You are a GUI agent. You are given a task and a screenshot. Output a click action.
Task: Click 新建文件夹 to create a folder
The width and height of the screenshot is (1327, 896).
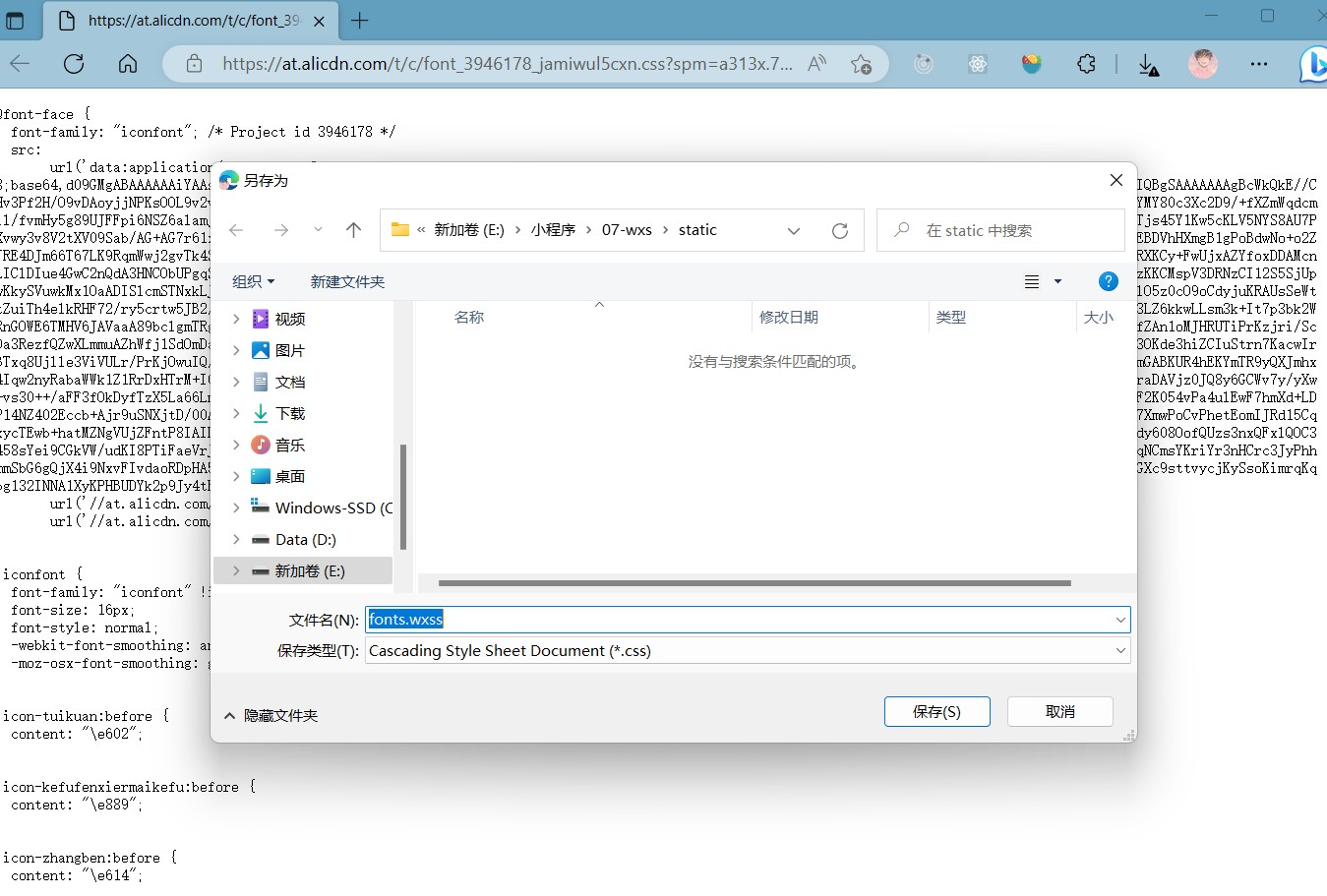(347, 281)
